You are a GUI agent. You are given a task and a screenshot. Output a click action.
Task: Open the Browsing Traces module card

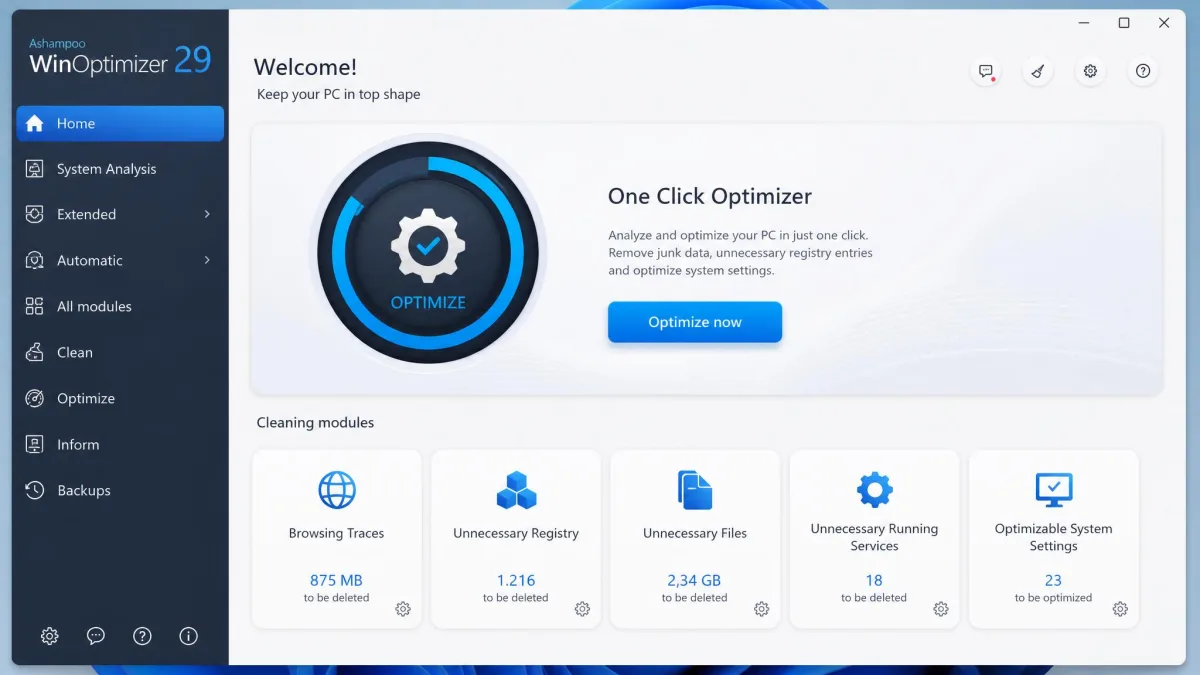coord(337,539)
